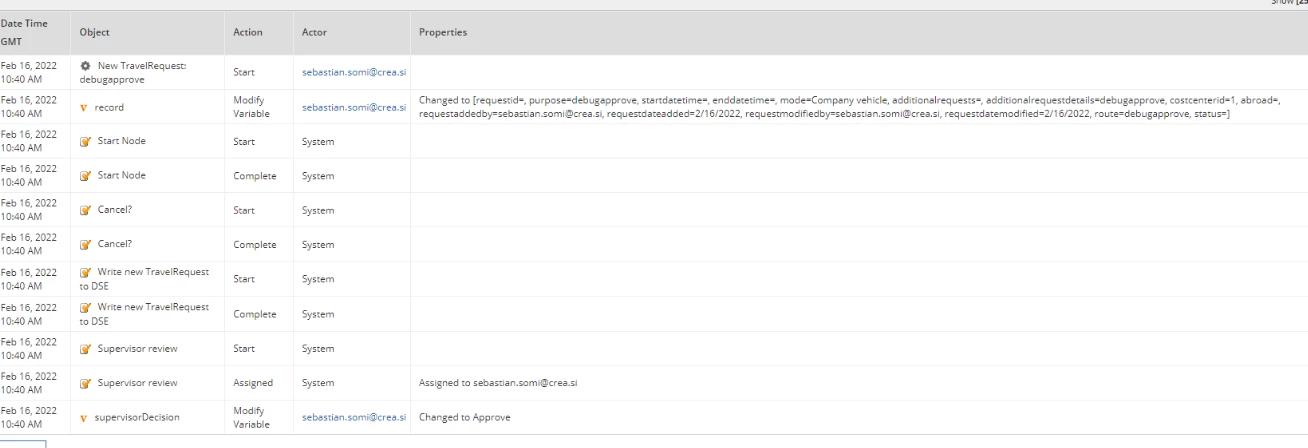The width and height of the screenshot is (1308, 448).
Task: Sort by the Date Time GMT column
Action: [x=24, y=32]
